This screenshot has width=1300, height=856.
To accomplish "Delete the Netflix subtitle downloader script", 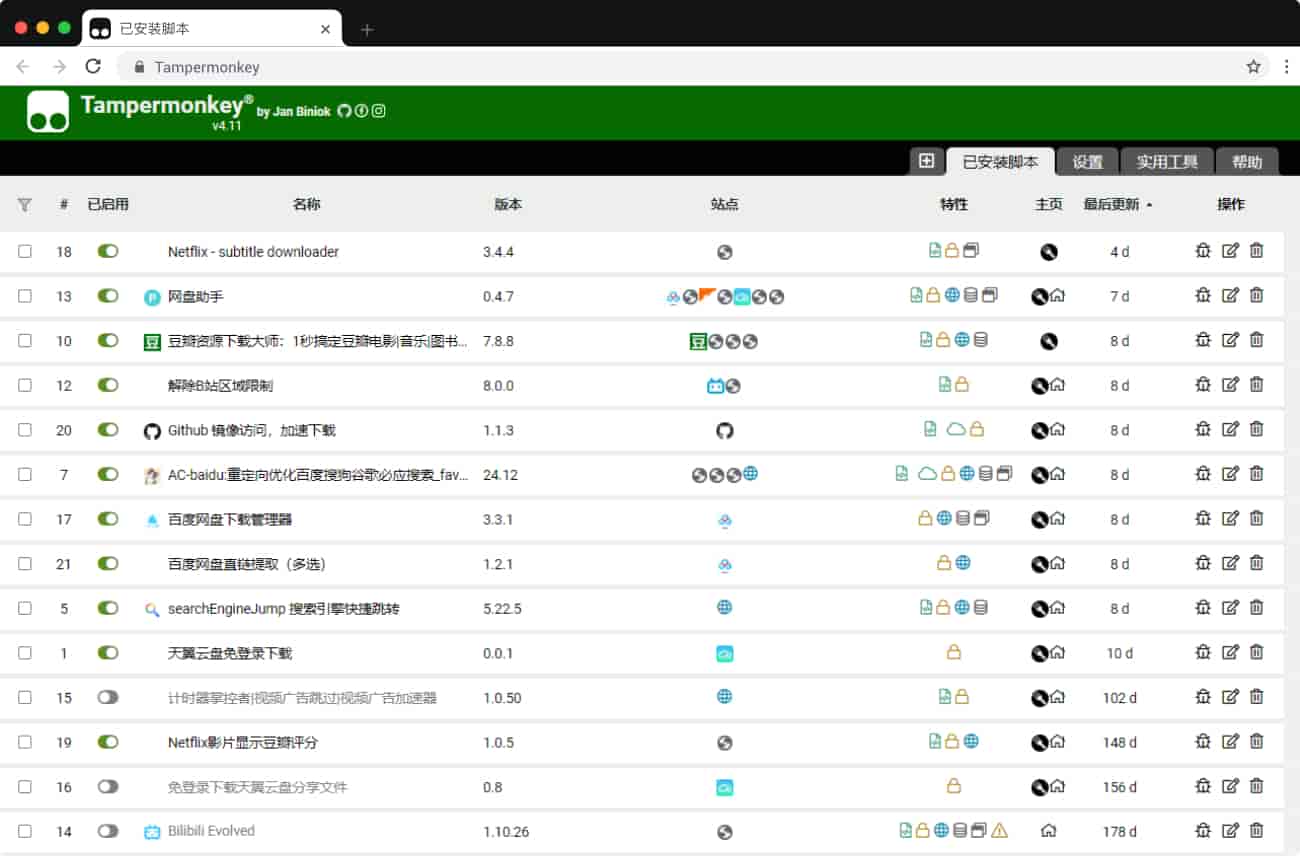I will pos(1257,251).
